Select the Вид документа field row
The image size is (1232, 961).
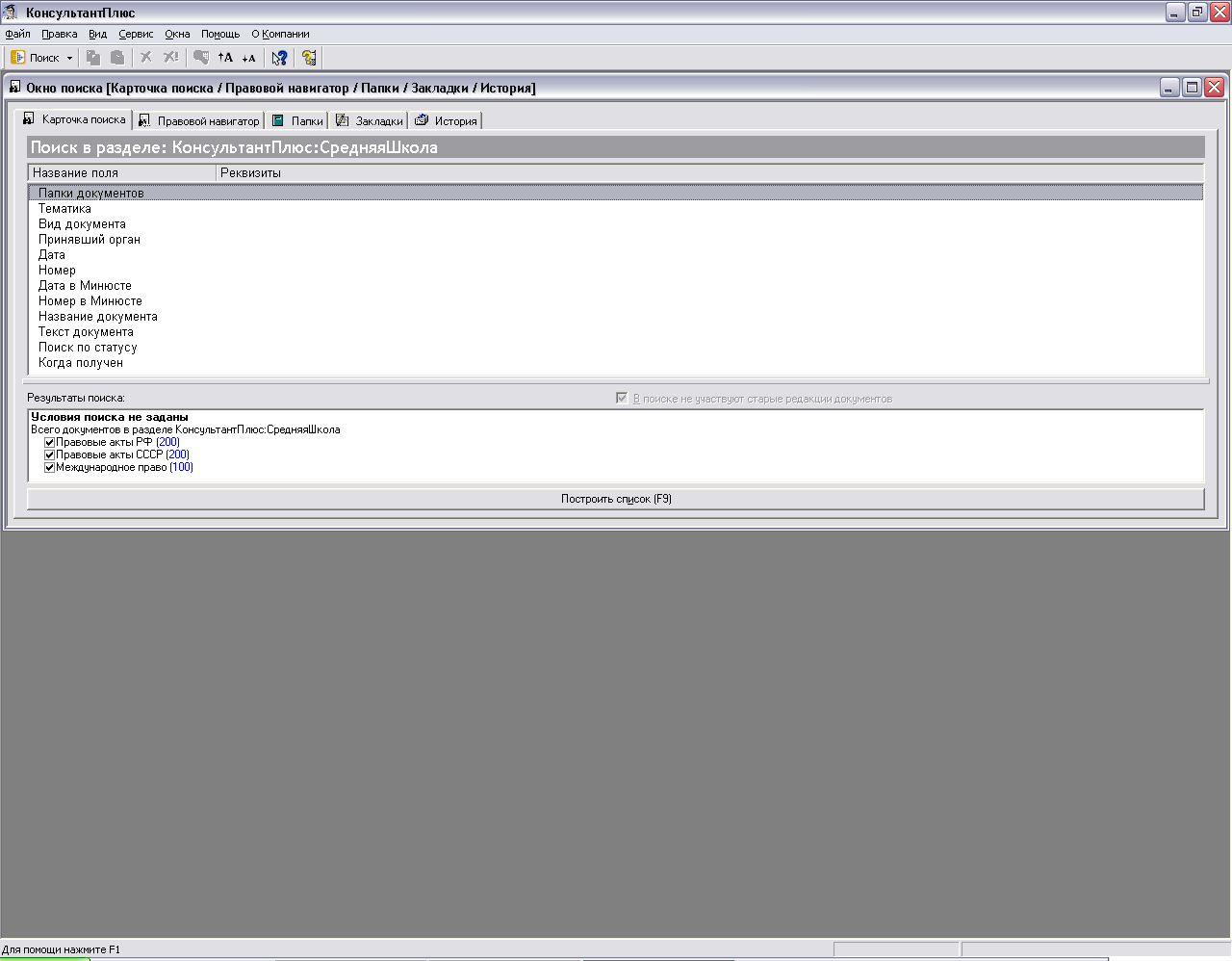(x=616, y=223)
